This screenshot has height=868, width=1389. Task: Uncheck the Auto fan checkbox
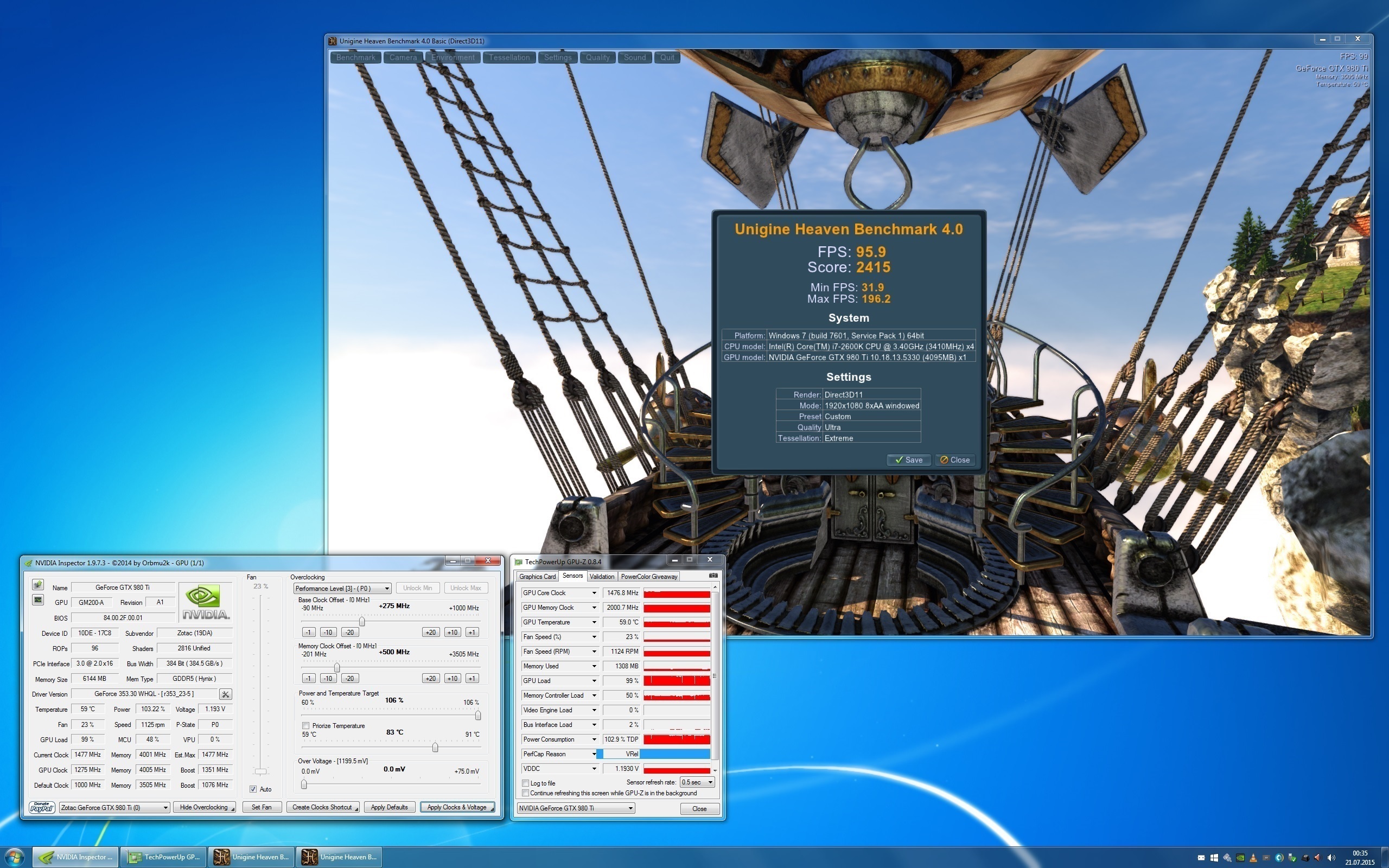coord(253,789)
